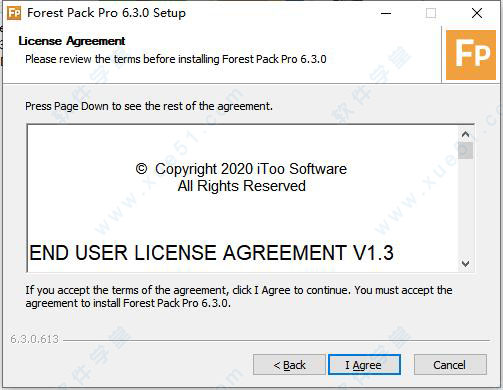Click the large orange Fp logo
This screenshot has width=503, height=390.
[471, 55]
